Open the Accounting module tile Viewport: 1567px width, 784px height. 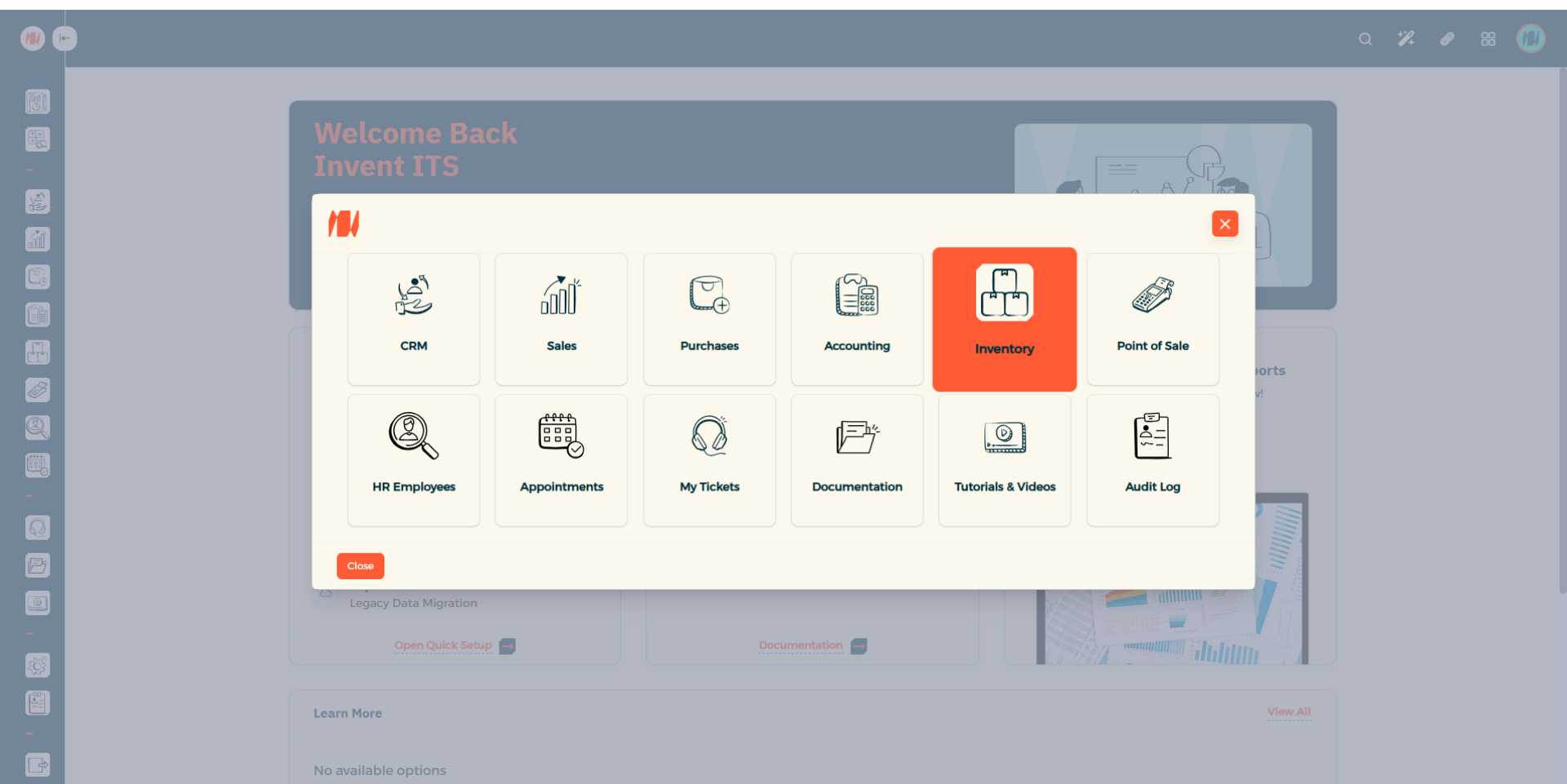(x=857, y=319)
